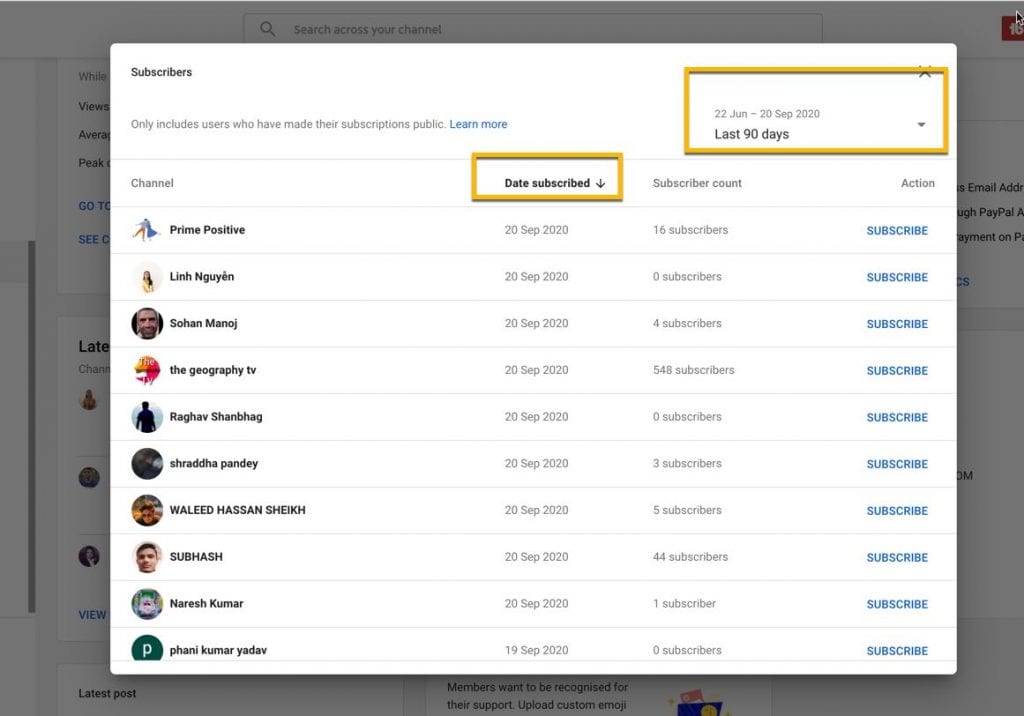Image resolution: width=1024 pixels, height=716 pixels.
Task: Subscribe to Prime Positive
Action: coord(897,230)
